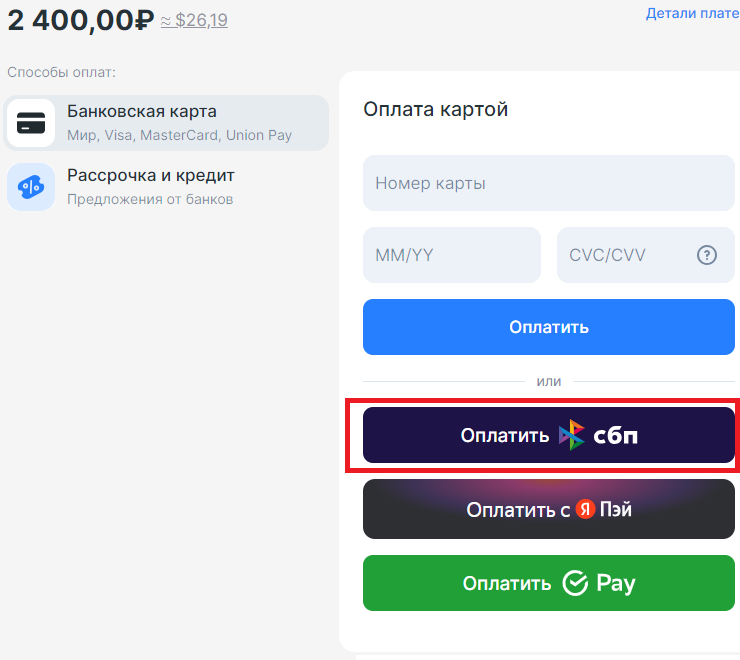This screenshot has height=660, width=740.
Task: Pay with the СБП button
Action: point(548,435)
